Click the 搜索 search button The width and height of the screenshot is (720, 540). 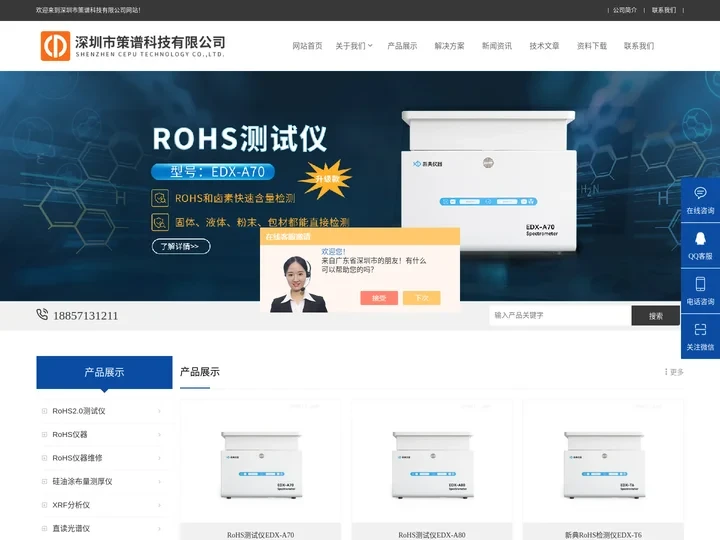click(655, 315)
